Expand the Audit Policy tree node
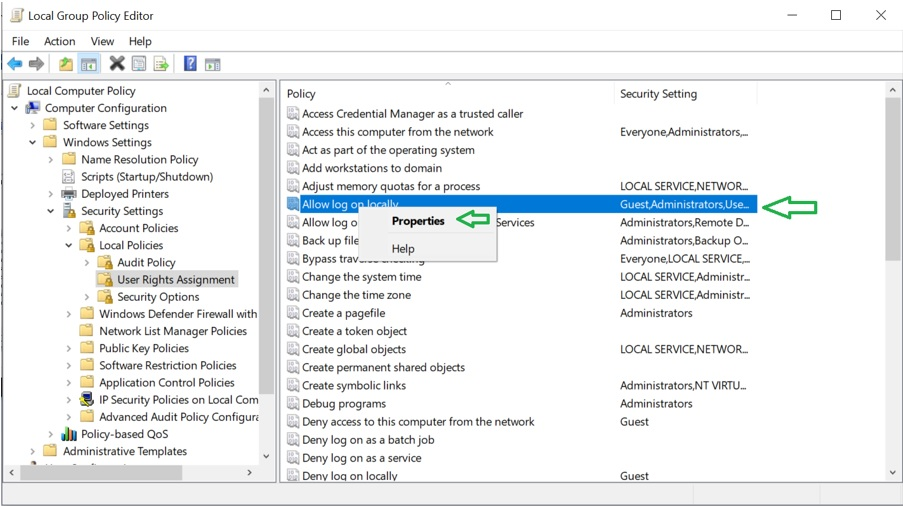 pos(87,263)
